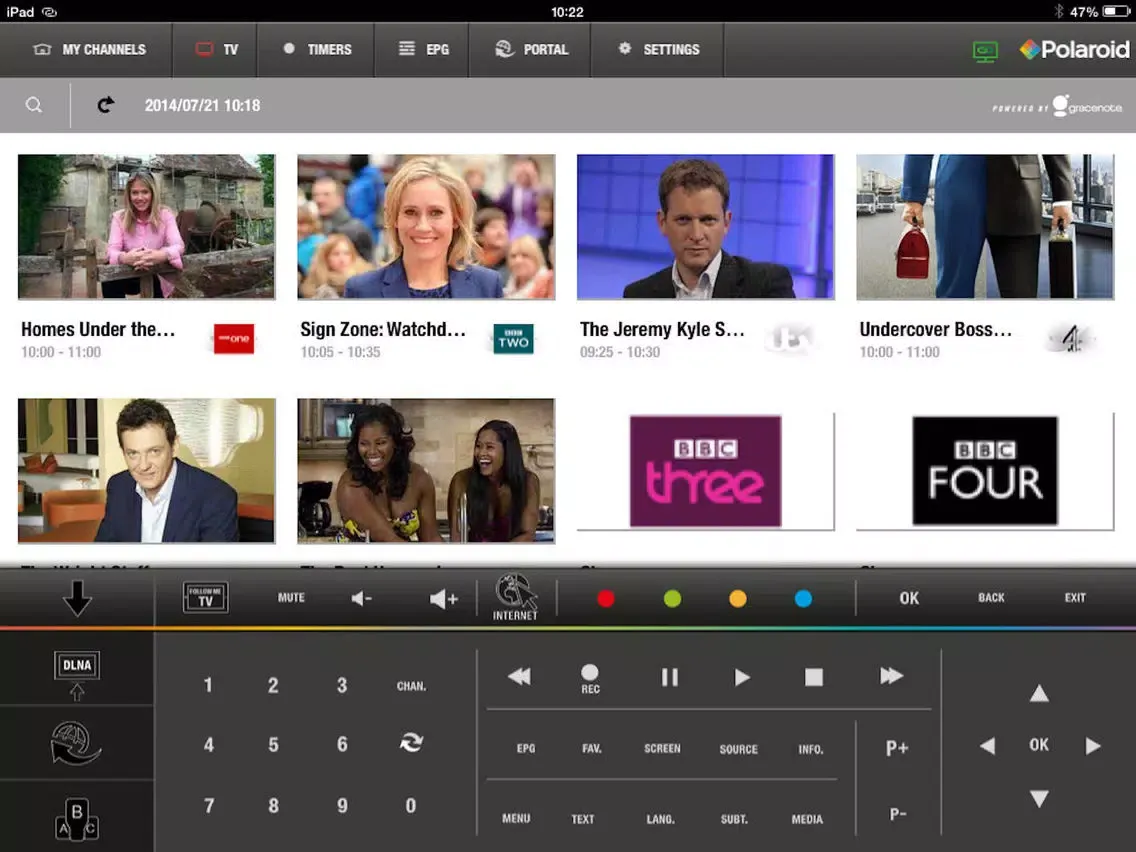Start recording with REC
This screenshot has width=1136, height=852.
click(x=590, y=679)
